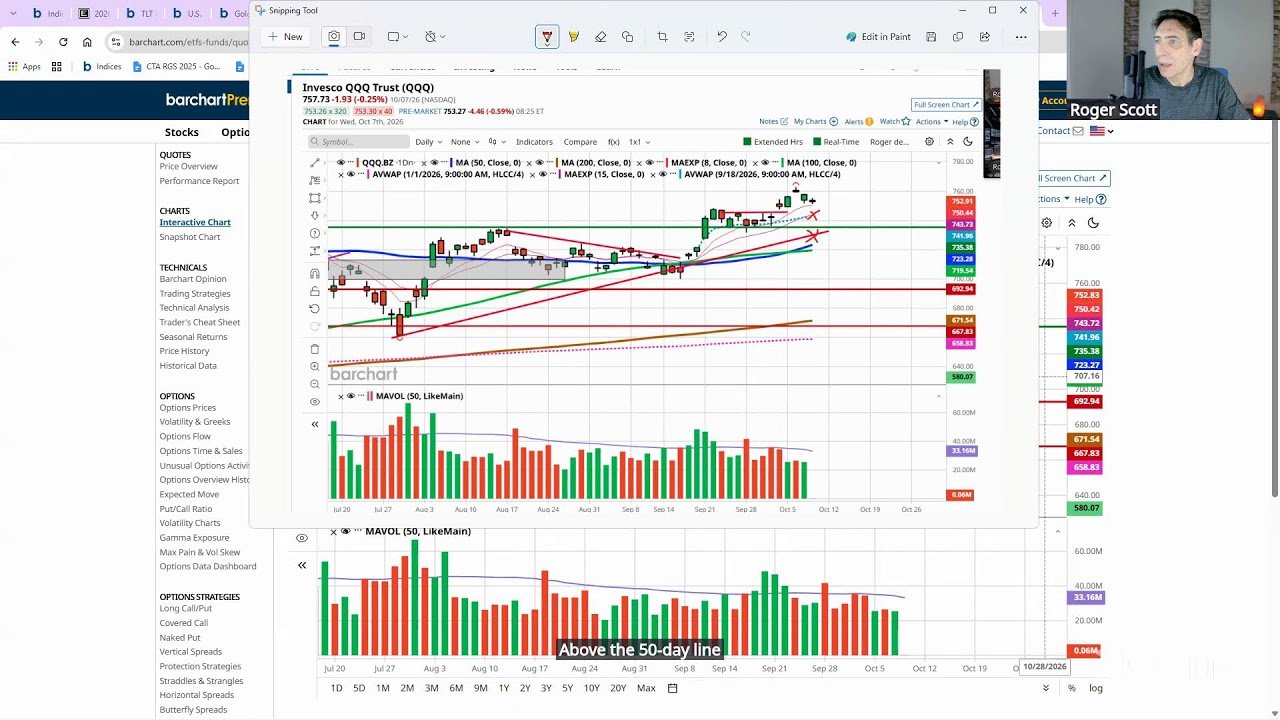1280x720 pixels.
Task: Remove MAVOL study with x in browser
Action: (x=333, y=531)
